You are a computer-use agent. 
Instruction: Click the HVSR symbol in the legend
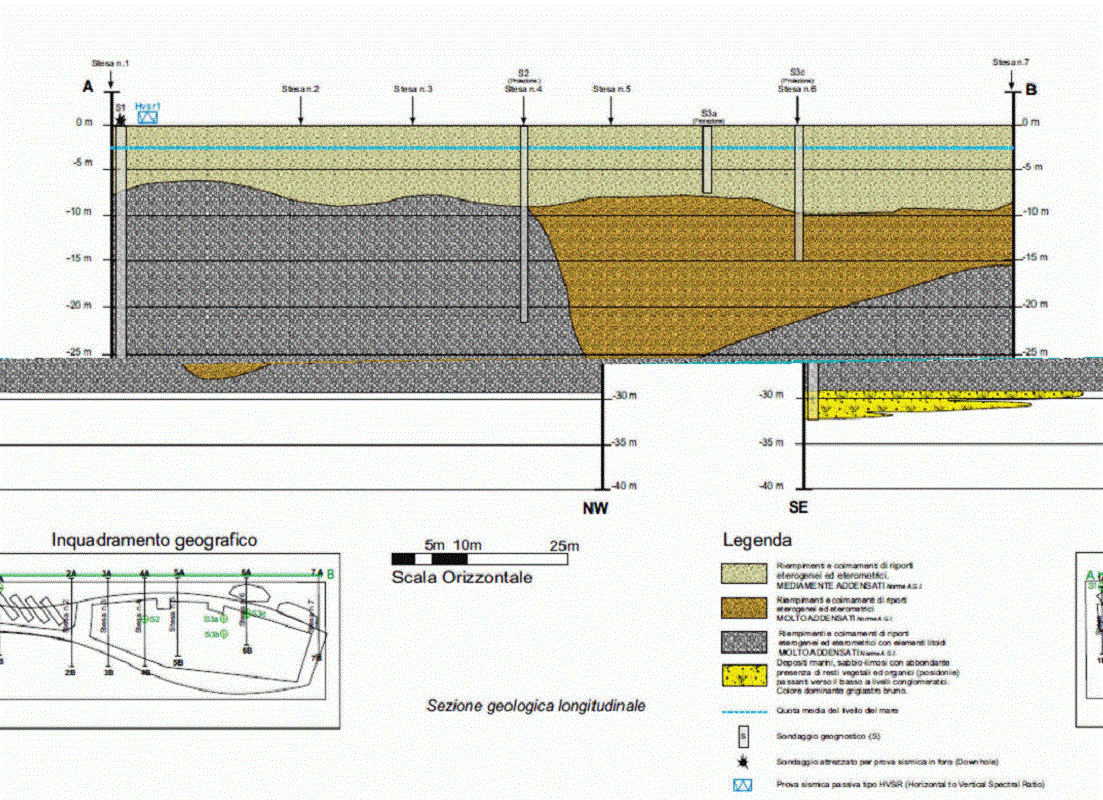pos(742,785)
